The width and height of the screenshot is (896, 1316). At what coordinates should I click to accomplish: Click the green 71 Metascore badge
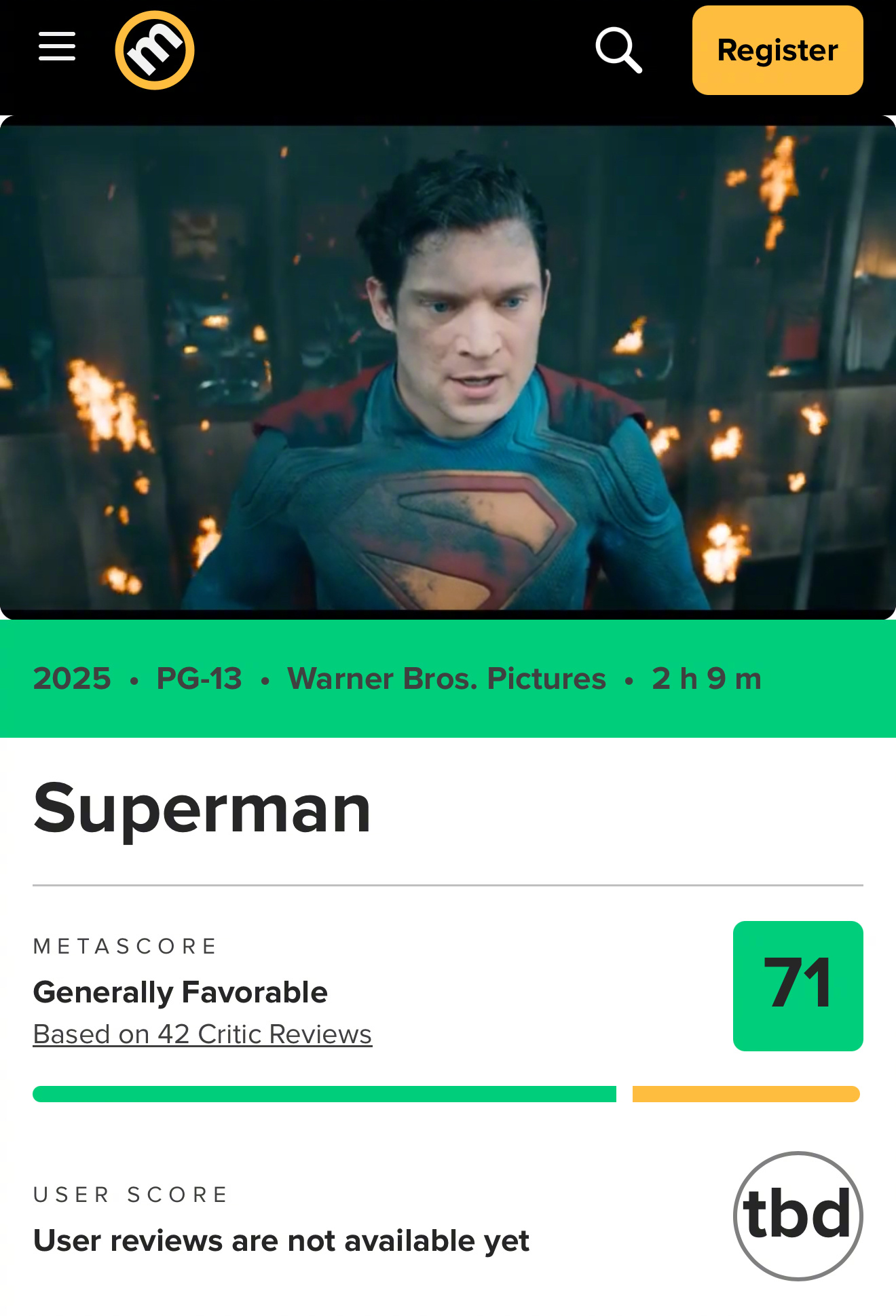click(x=798, y=986)
